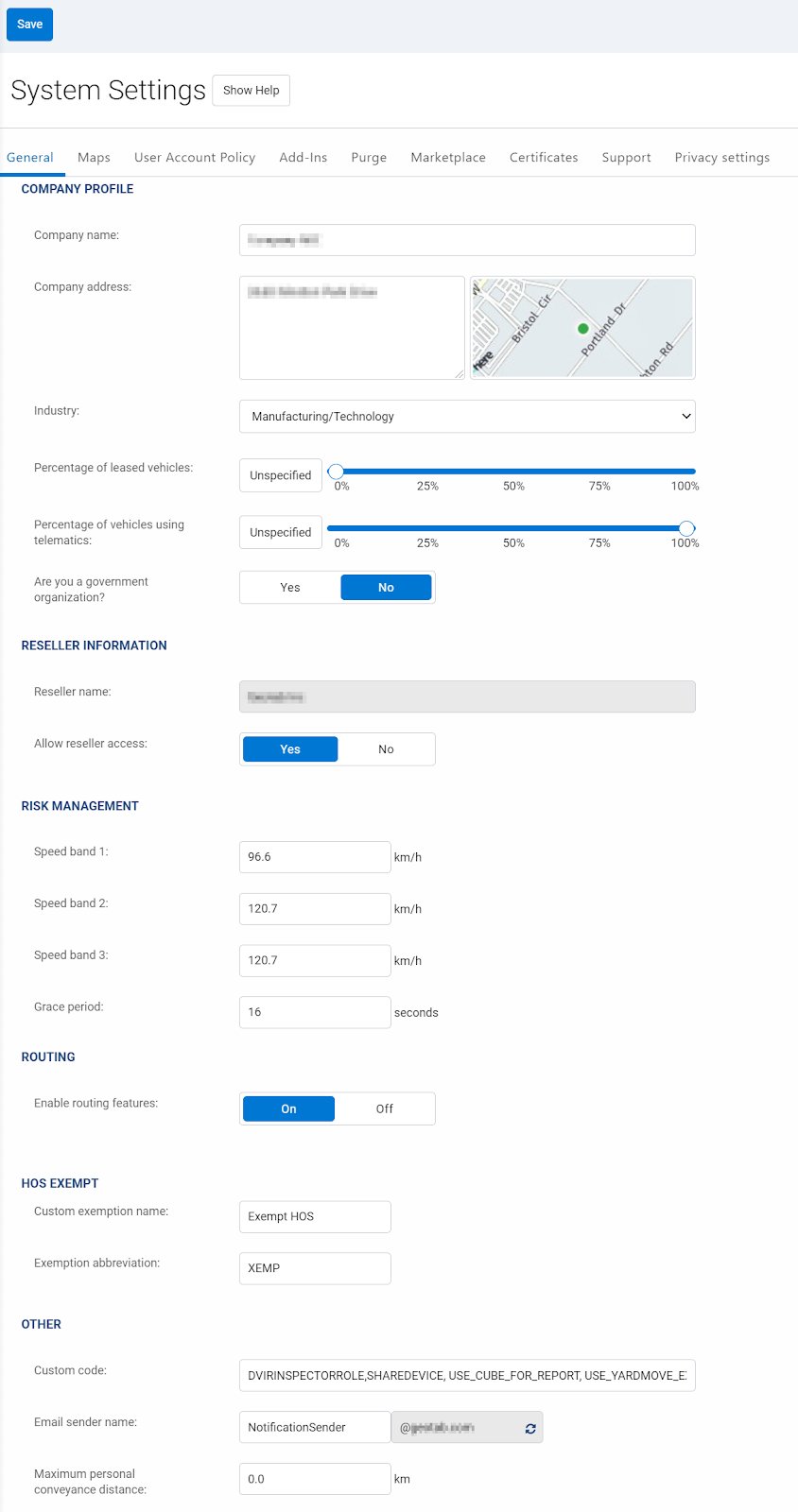798x1512 pixels.
Task: Click the Company name input field
Action: tap(467, 240)
